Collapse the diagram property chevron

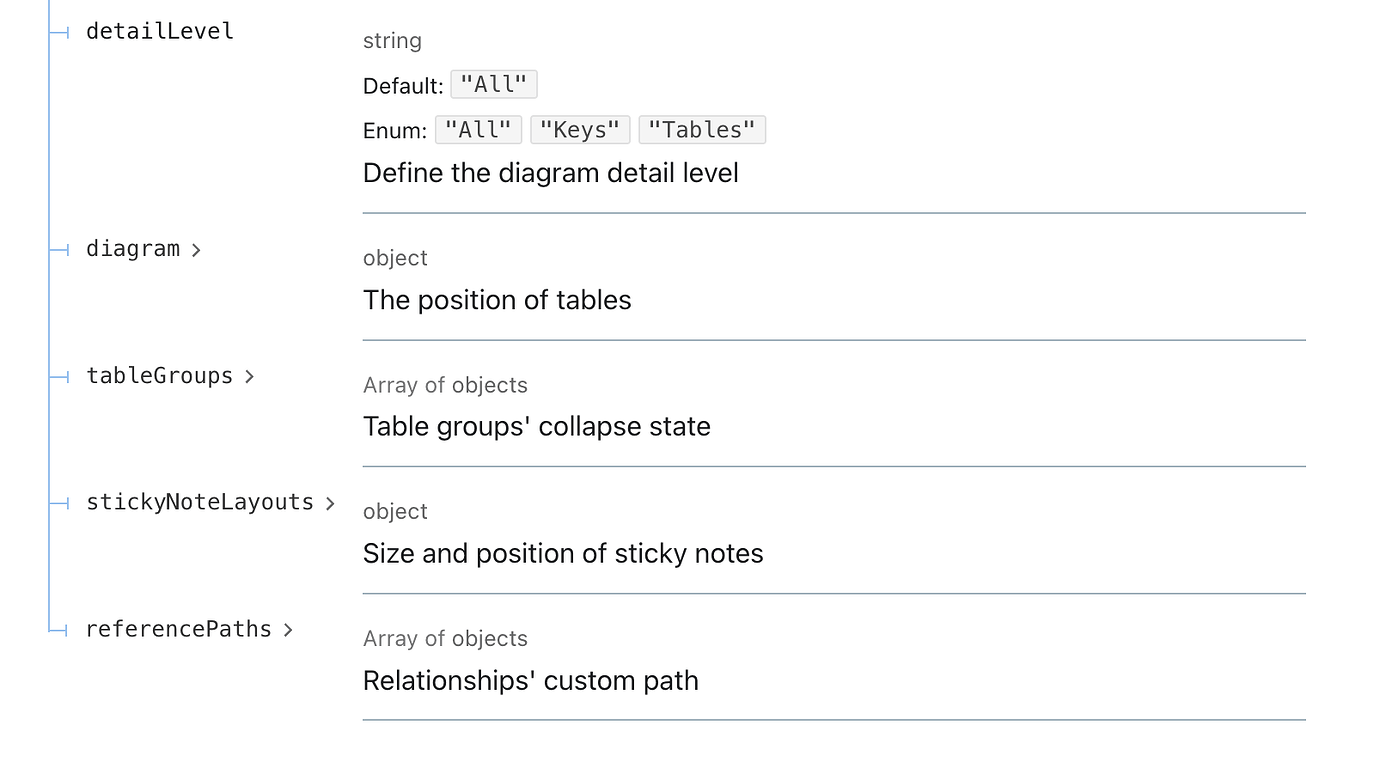point(196,249)
